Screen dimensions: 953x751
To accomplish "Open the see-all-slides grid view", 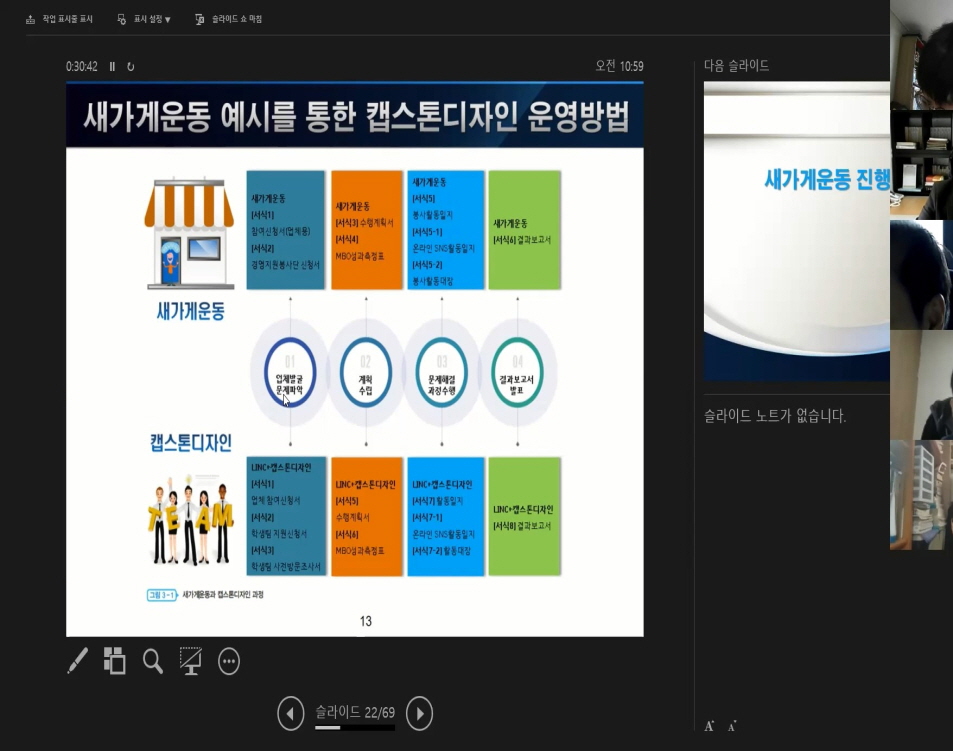I will [115, 661].
